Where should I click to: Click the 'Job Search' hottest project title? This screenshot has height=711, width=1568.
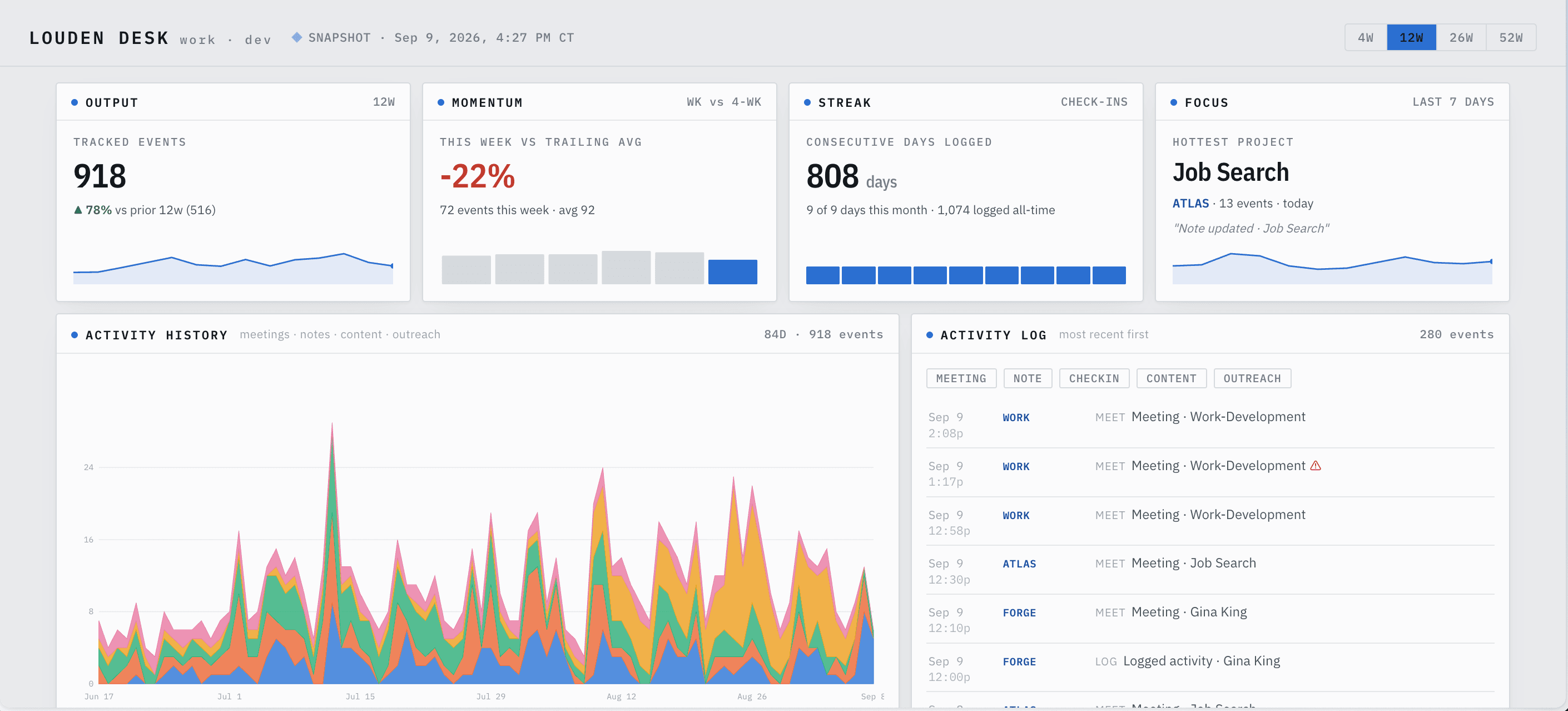[x=1230, y=172]
